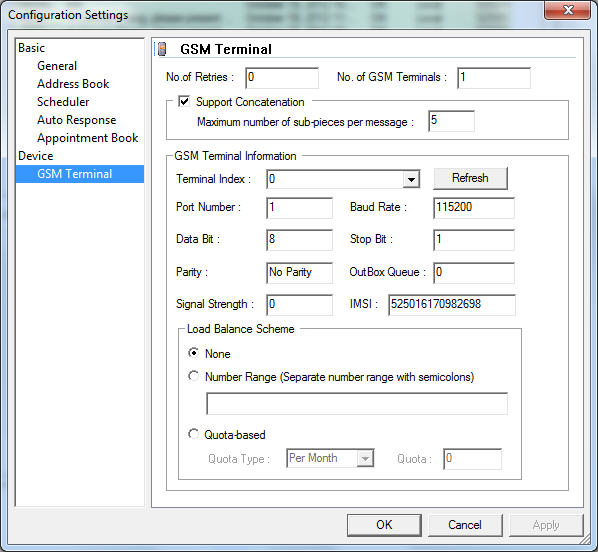Go to Scheduler settings
The width and height of the screenshot is (598, 552).
(63, 101)
